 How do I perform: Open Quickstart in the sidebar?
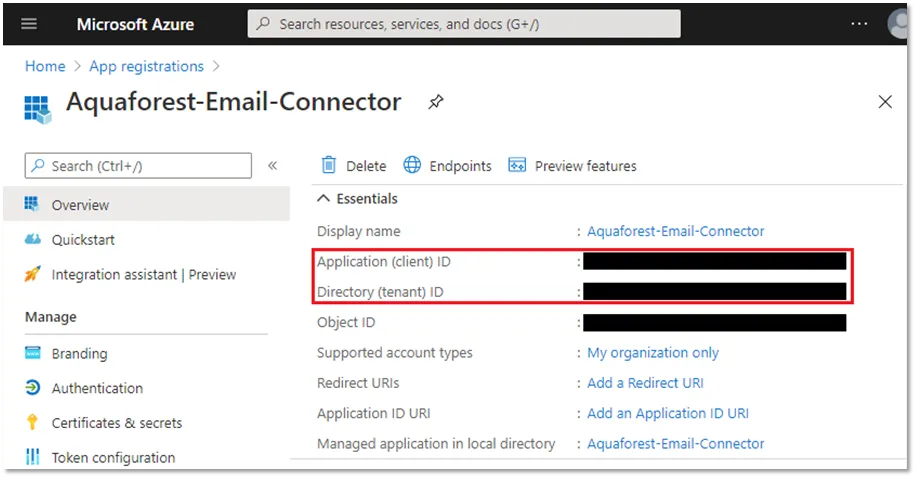[x=83, y=240]
